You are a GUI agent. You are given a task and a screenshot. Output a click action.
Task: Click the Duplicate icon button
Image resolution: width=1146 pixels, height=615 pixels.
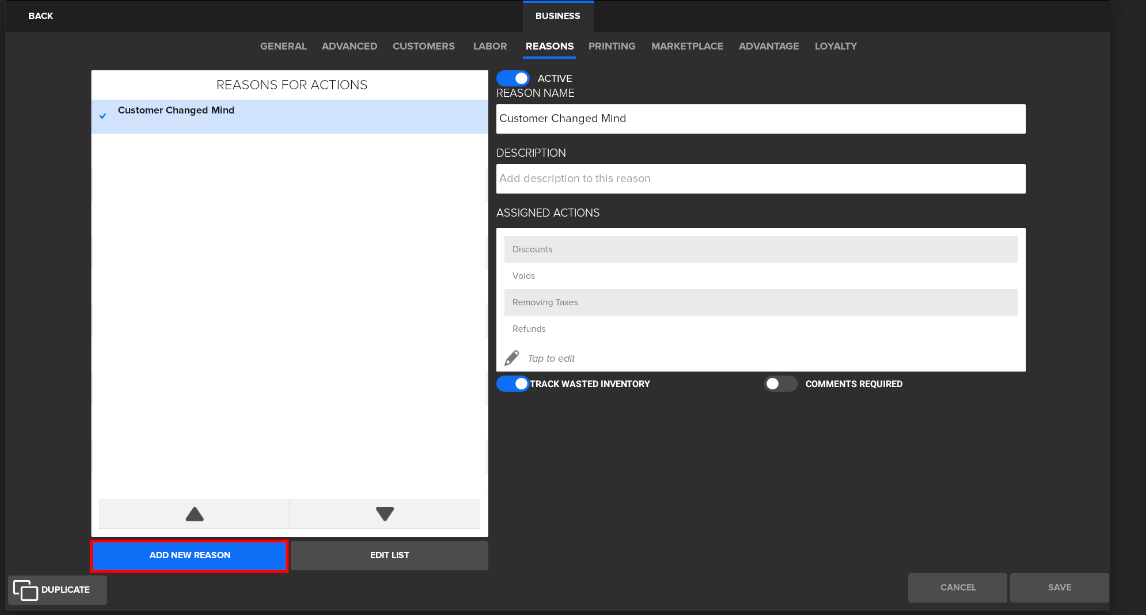57,590
